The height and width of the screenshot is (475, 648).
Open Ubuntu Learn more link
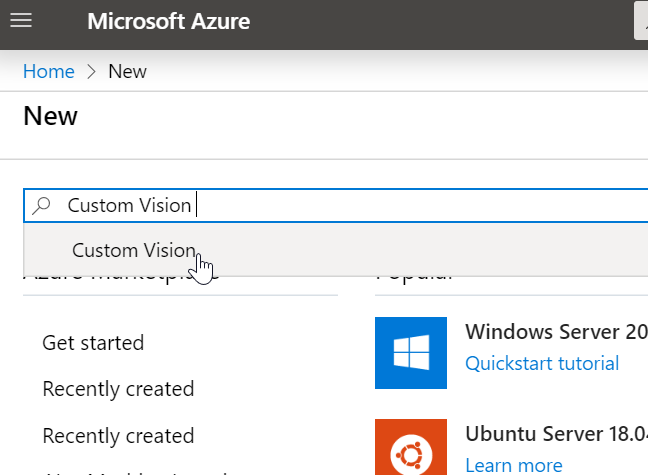click(514, 465)
